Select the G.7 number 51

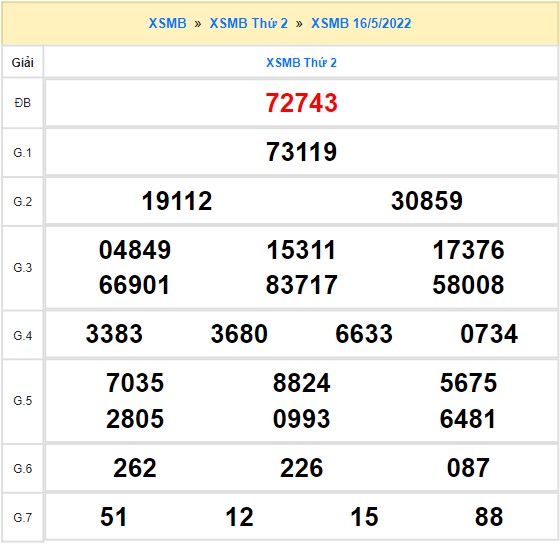[114, 517]
